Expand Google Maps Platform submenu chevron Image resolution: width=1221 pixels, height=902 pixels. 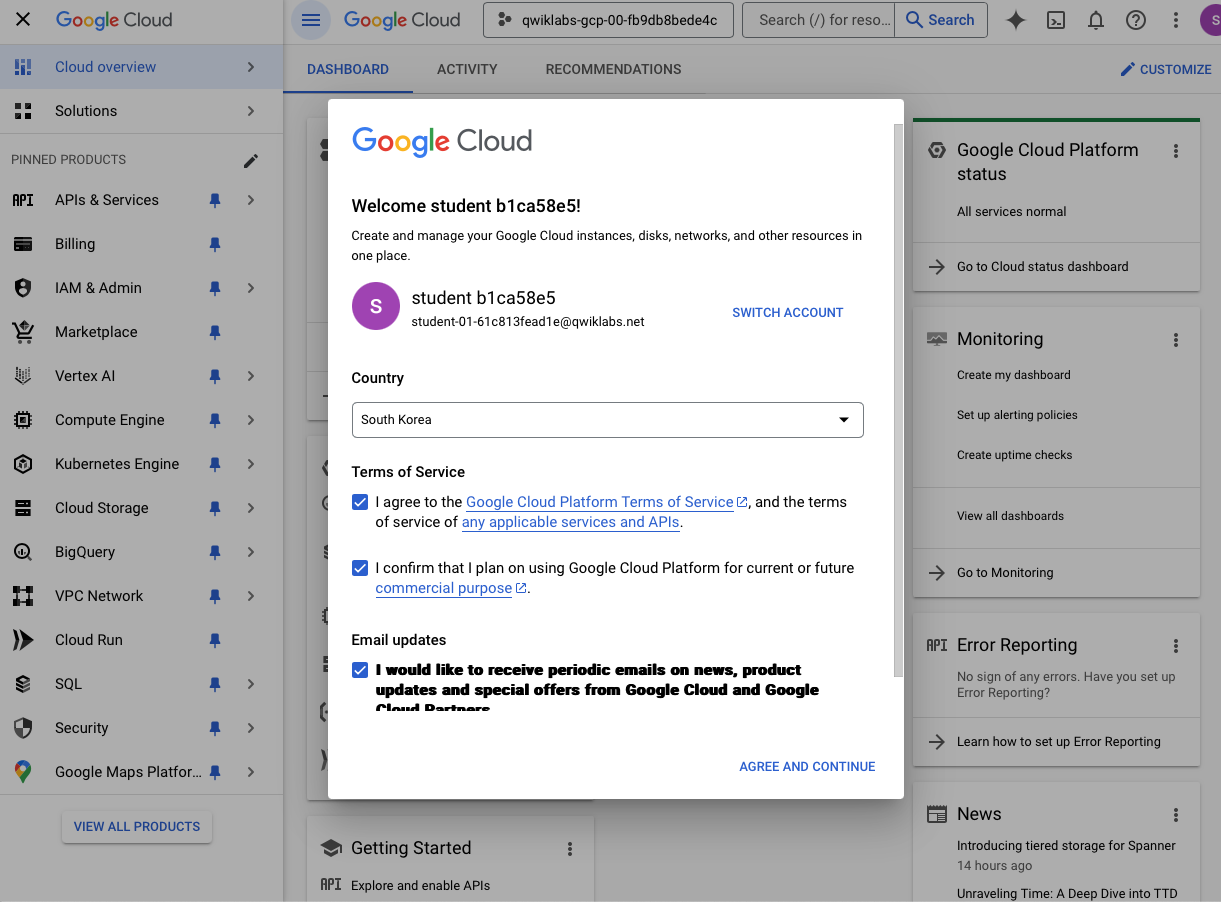251,772
